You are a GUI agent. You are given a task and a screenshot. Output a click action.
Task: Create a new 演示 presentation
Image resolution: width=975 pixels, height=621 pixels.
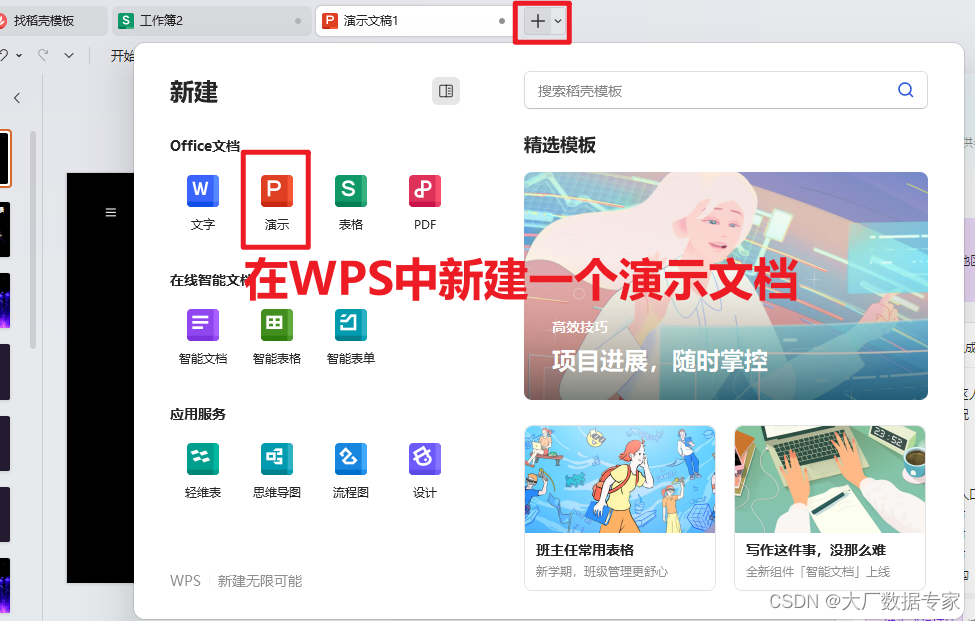coord(277,203)
